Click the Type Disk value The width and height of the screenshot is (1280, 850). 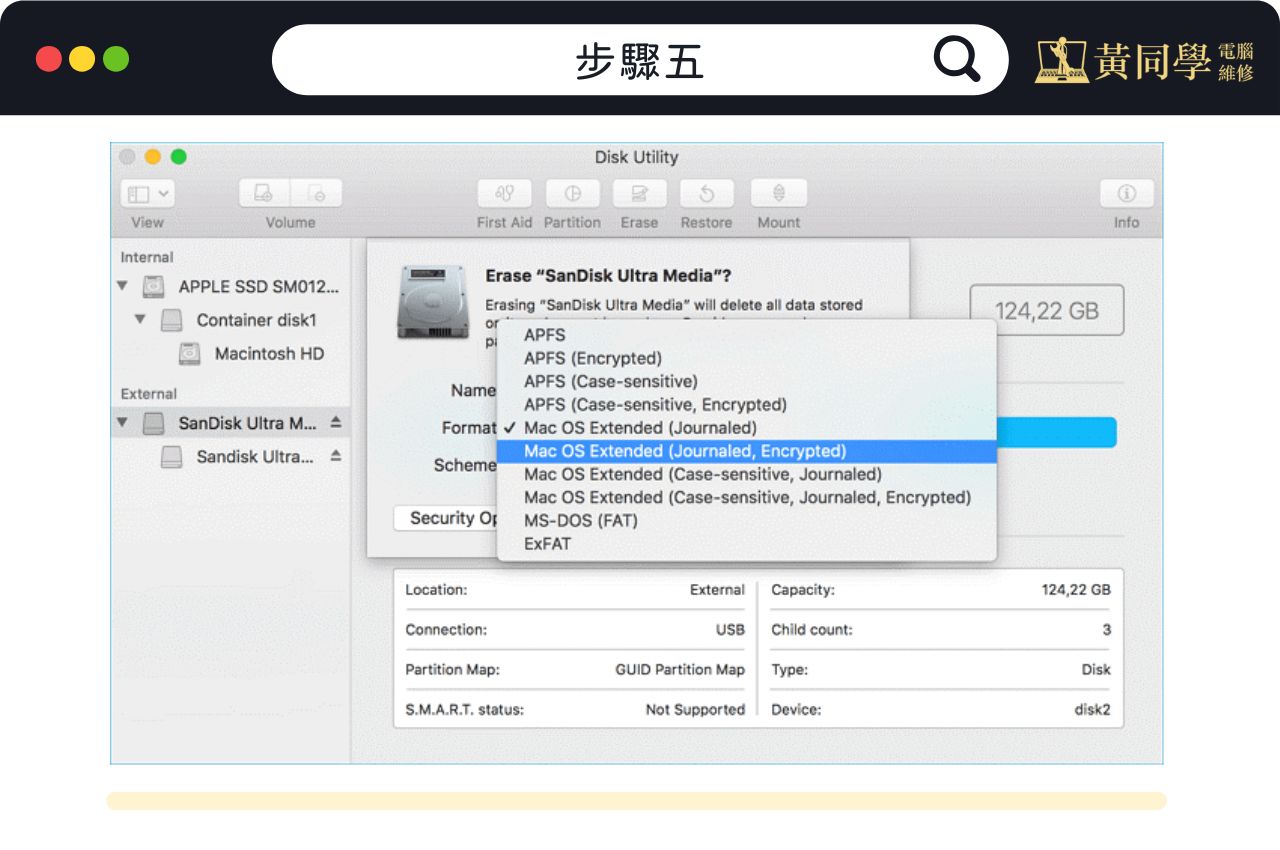(1096, 670)
